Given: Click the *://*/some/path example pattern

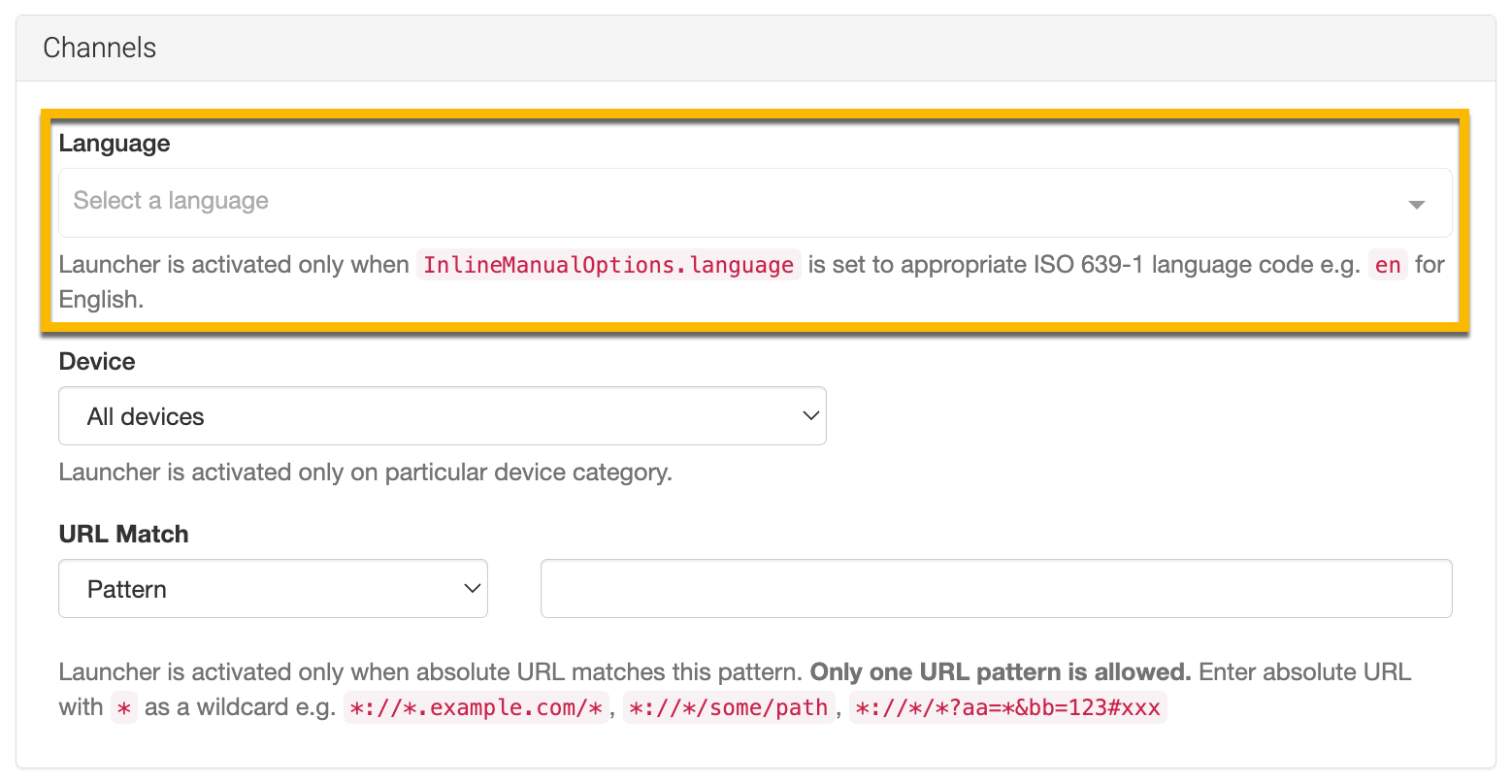Looking at the screenshot, I should 728,708.
